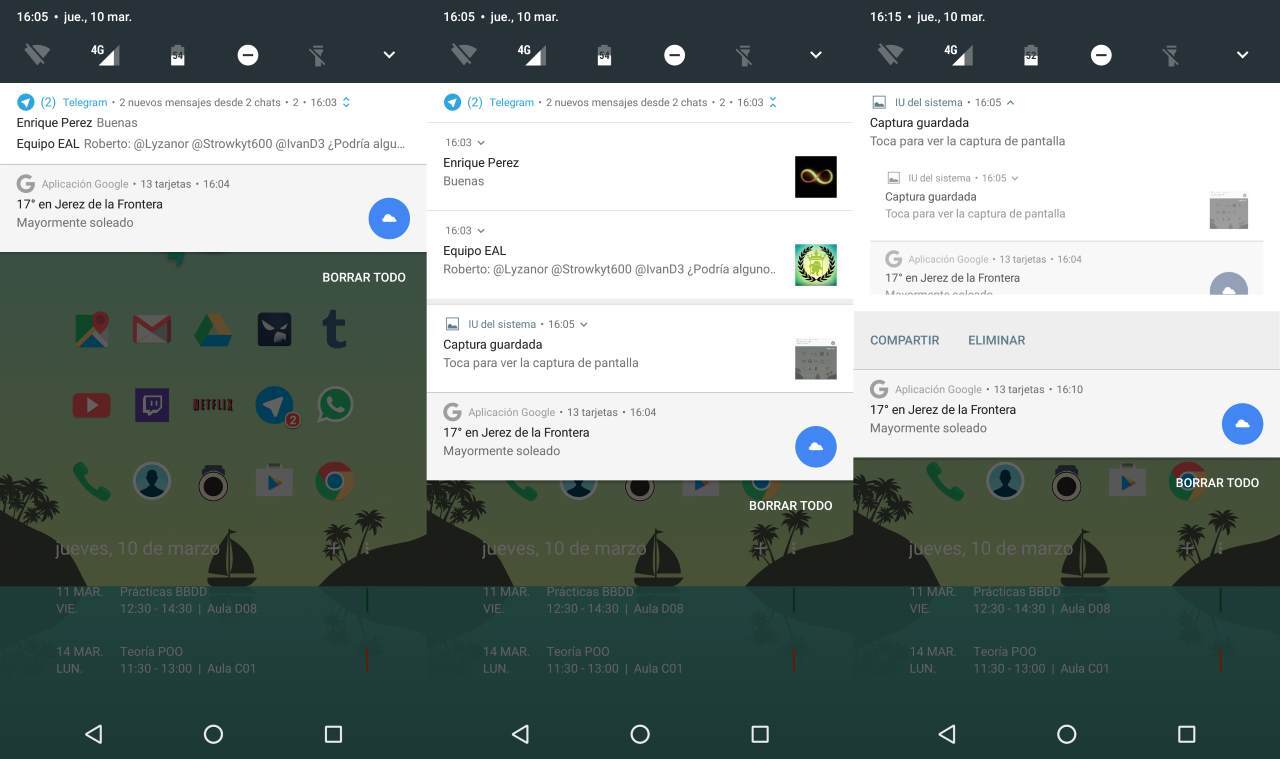Open Equipo EAL group avatar thumbnail
The width and height of the screenshot is (1280, 759).
coord(816,265)
